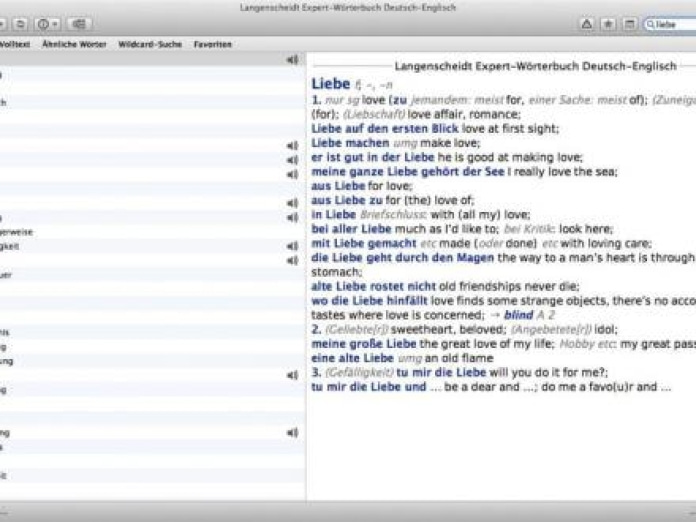
Task: Click 'alte Liebe rostet nicht' proverb
Action: (x=373, y=286)
